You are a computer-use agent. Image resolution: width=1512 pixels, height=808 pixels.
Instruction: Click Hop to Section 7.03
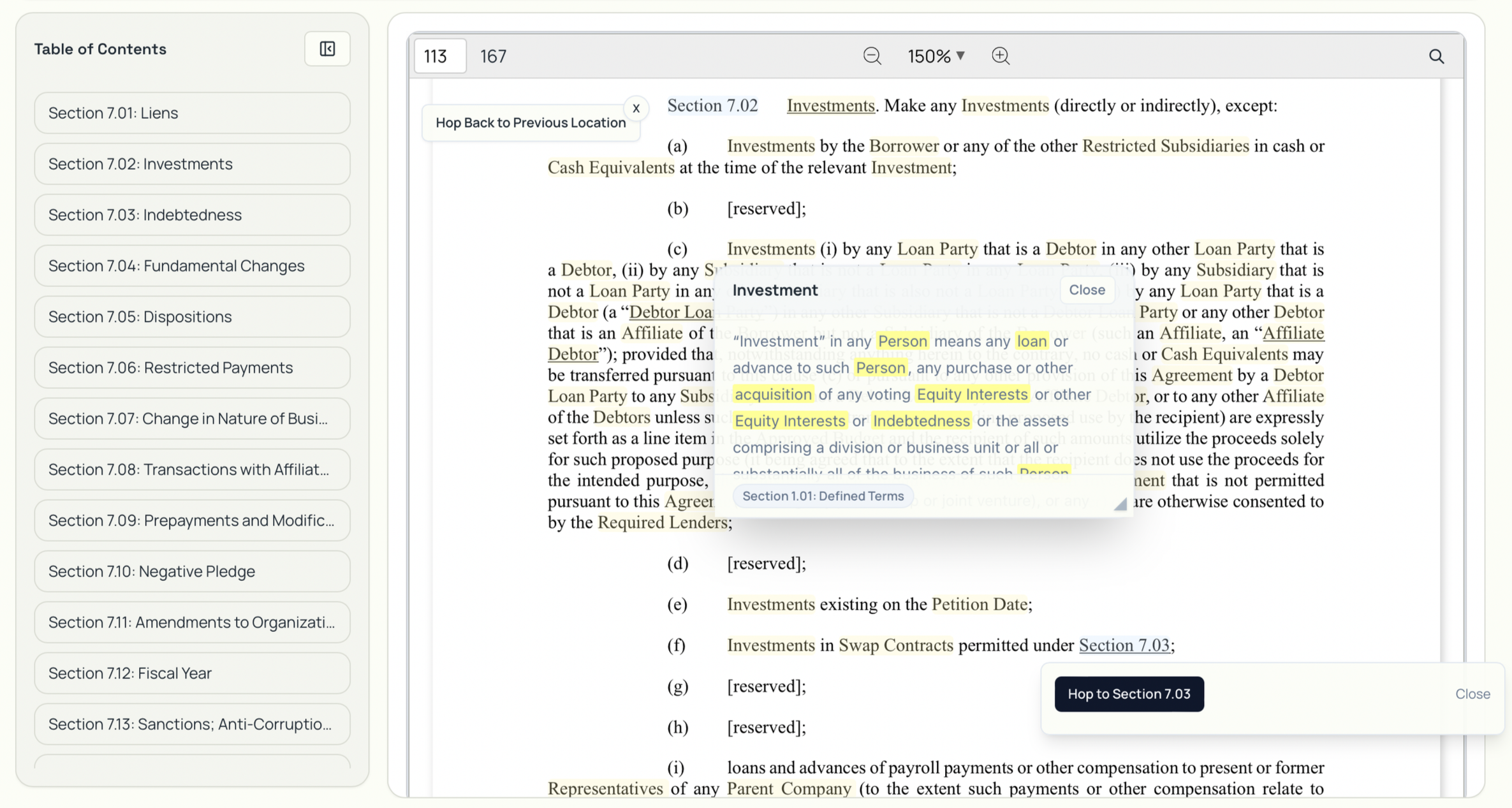coord(1129,694)
